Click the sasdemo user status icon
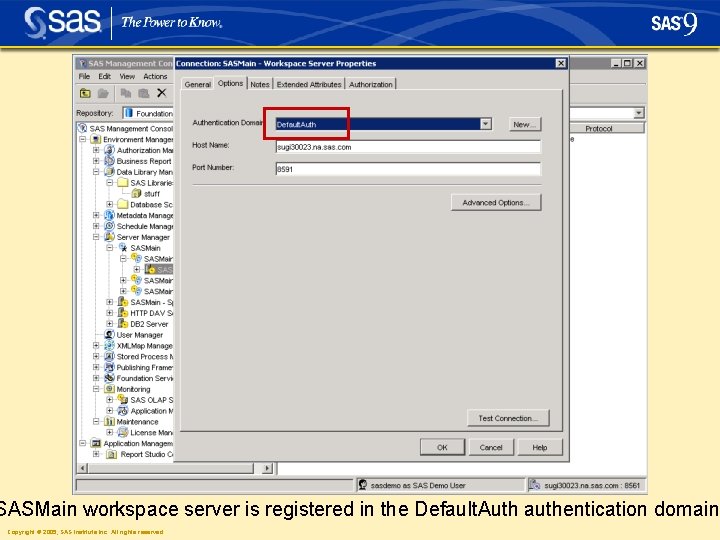 (363, 485)
